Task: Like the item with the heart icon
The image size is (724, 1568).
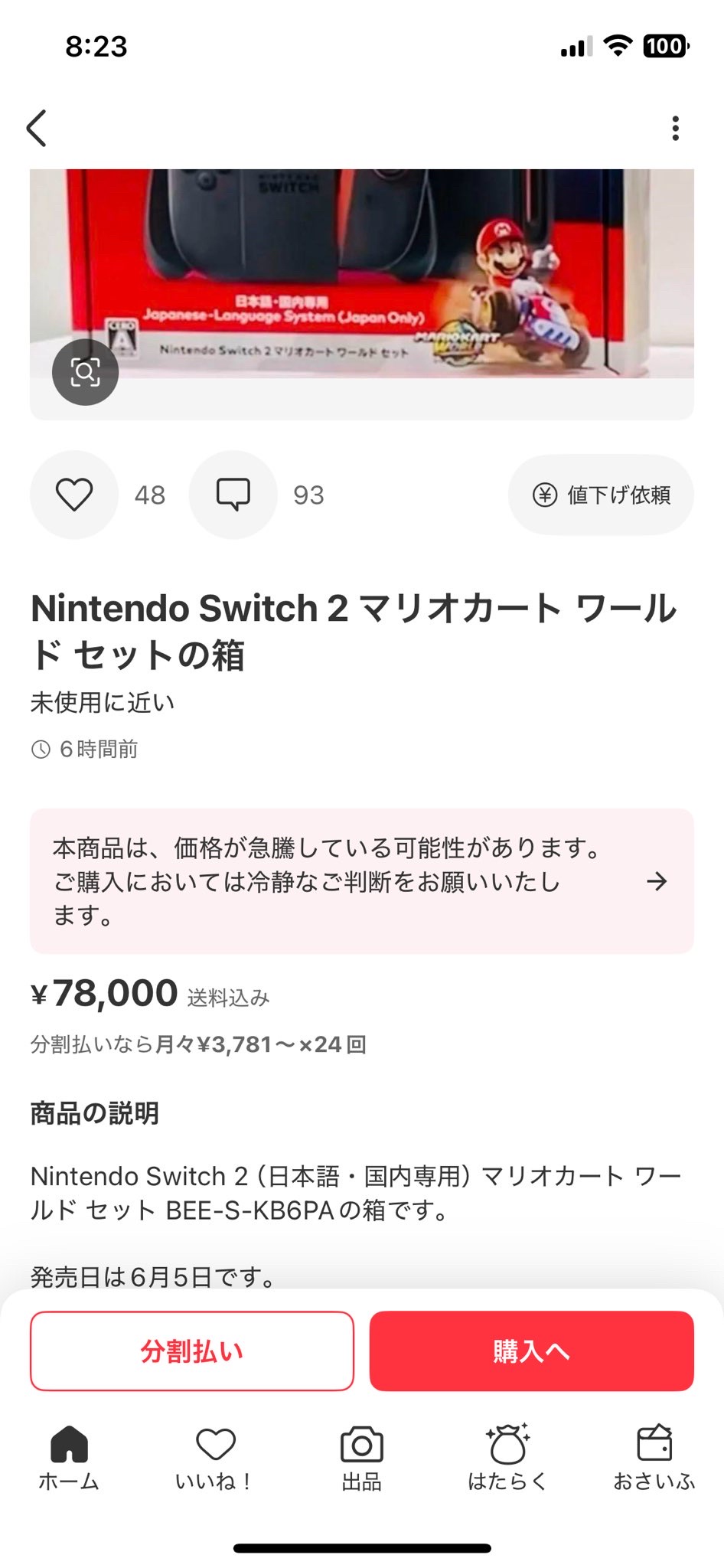Action: coord(74,495)
